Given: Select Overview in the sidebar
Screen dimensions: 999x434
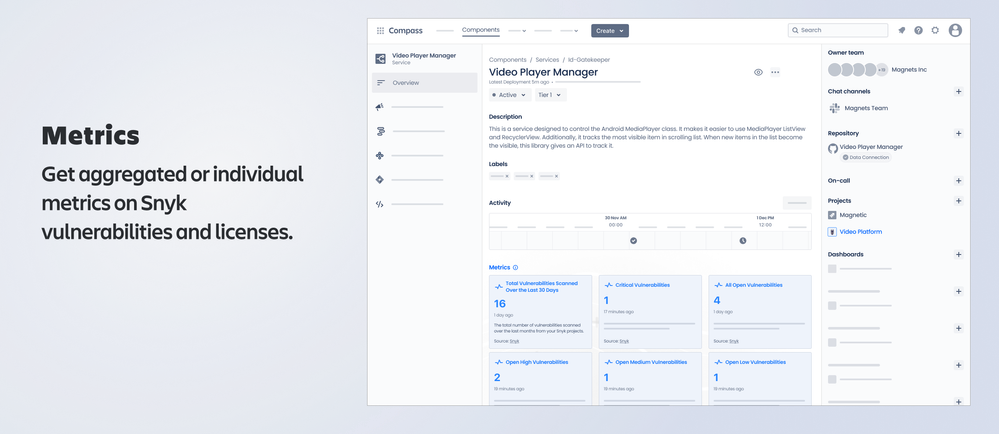Looking at the screenshot, I should 424,83.
